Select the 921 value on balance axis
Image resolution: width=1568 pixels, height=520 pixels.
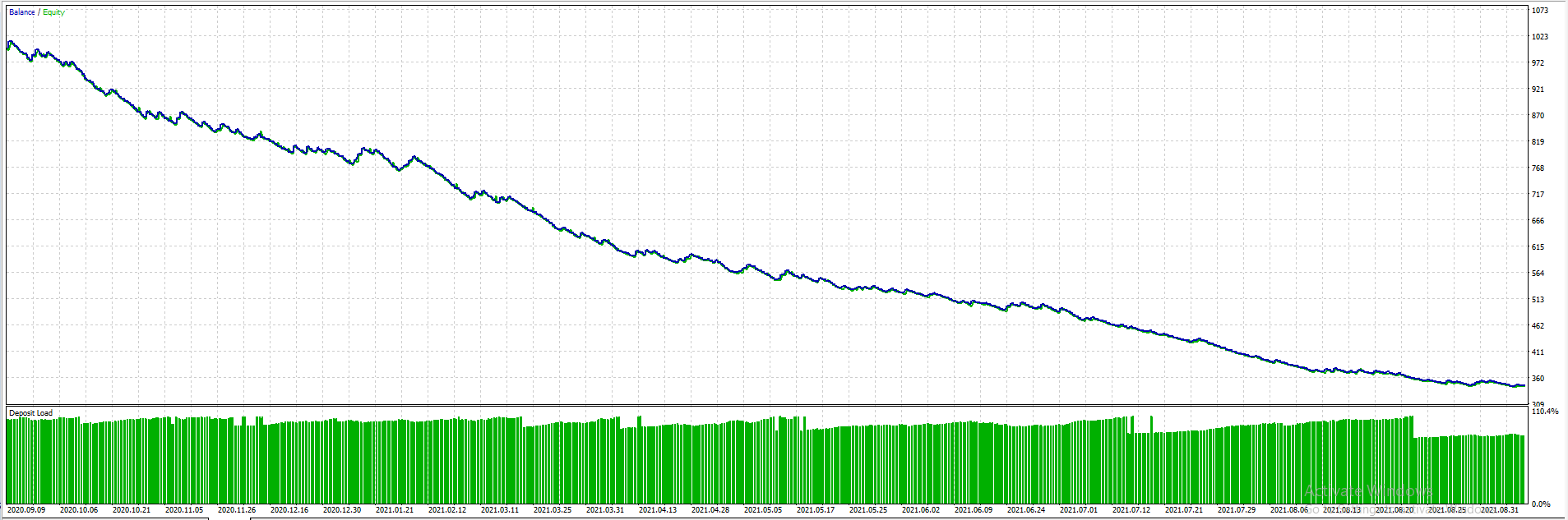pyautogui.click(x=1538, y=90)
